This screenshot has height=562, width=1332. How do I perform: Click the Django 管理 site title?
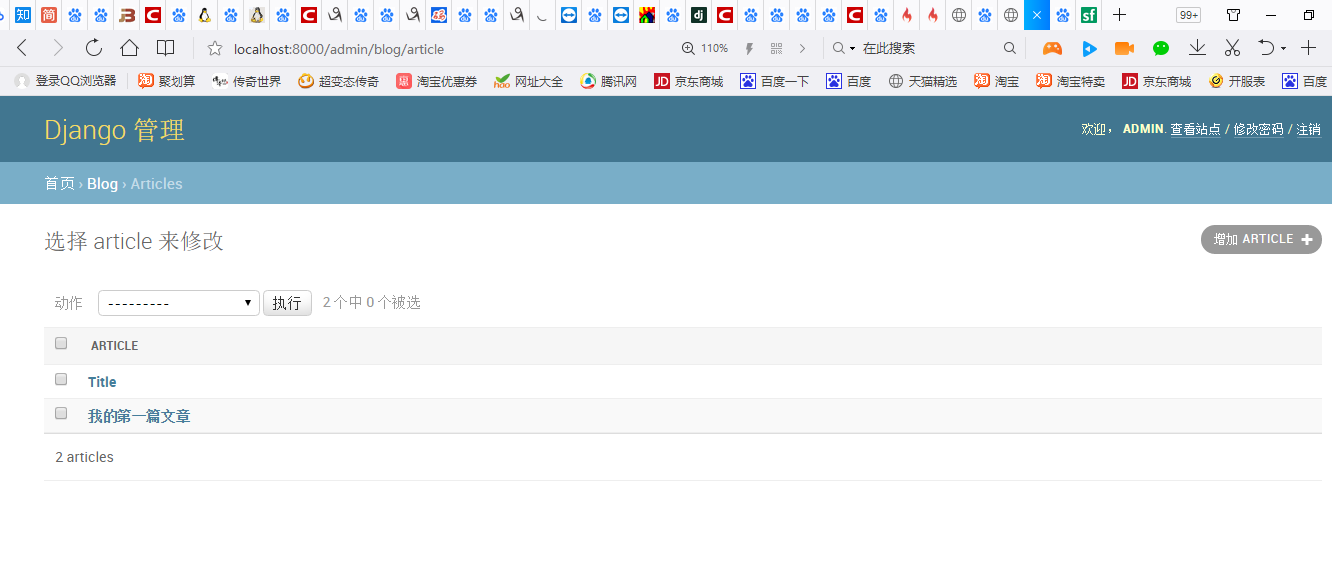(114, 130)
